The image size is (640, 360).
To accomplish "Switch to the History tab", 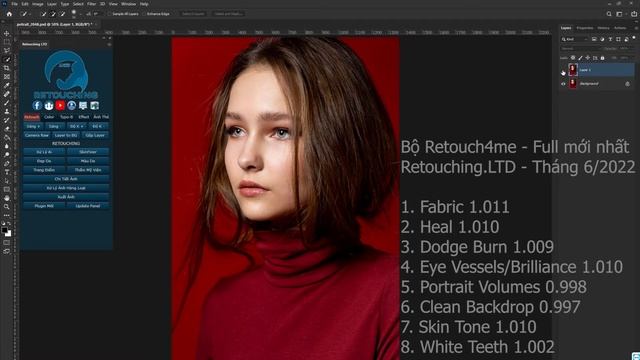I will click(603, 28).
